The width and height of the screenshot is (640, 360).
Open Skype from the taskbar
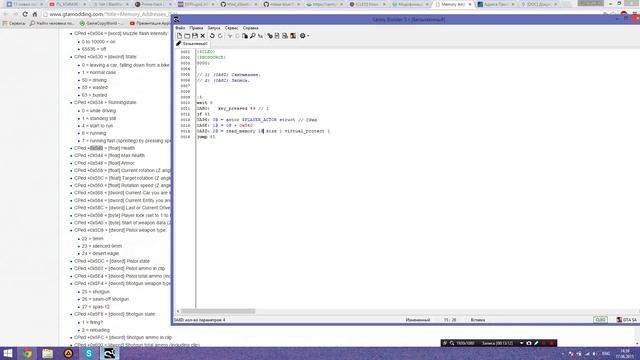pos(89,353)
